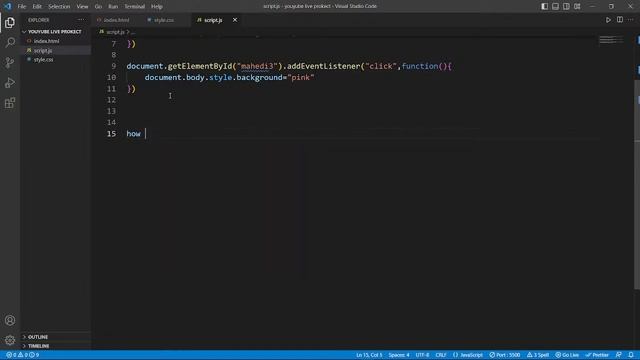The image size is (640, 360).
Task: Click script.js breadcrumb item
Action: [116, 32]
